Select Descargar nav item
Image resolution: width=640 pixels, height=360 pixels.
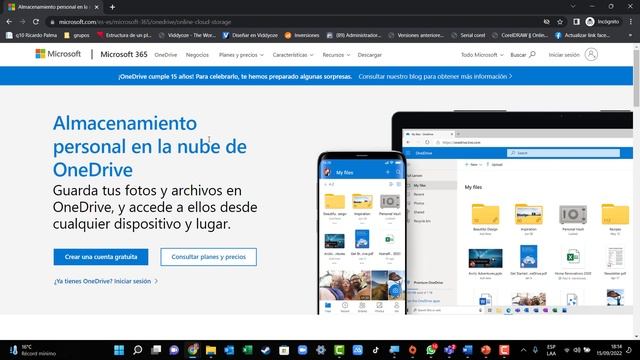click(x=370, y=55)
